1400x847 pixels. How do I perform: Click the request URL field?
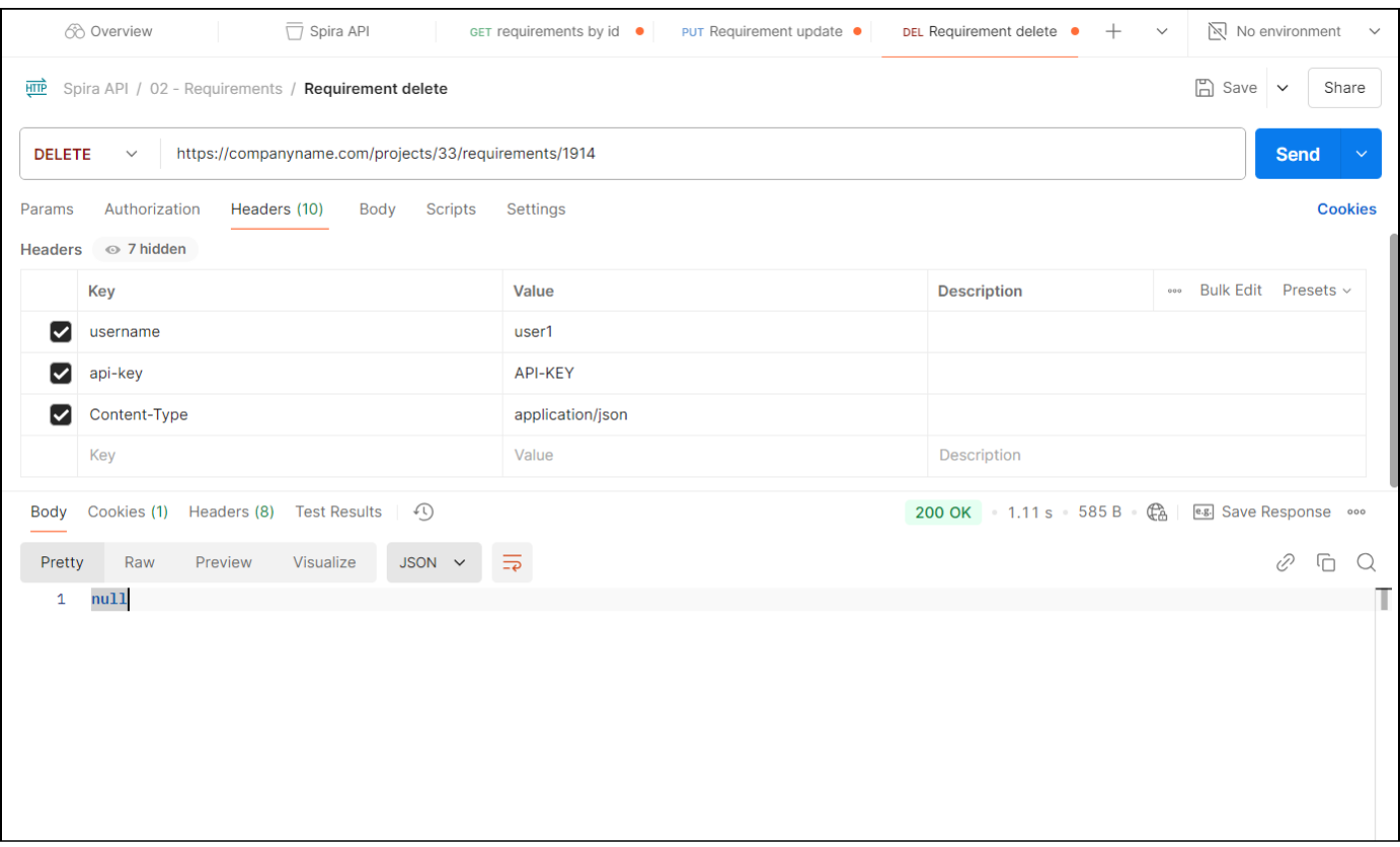pyautogui.click(x=702, y=154)
